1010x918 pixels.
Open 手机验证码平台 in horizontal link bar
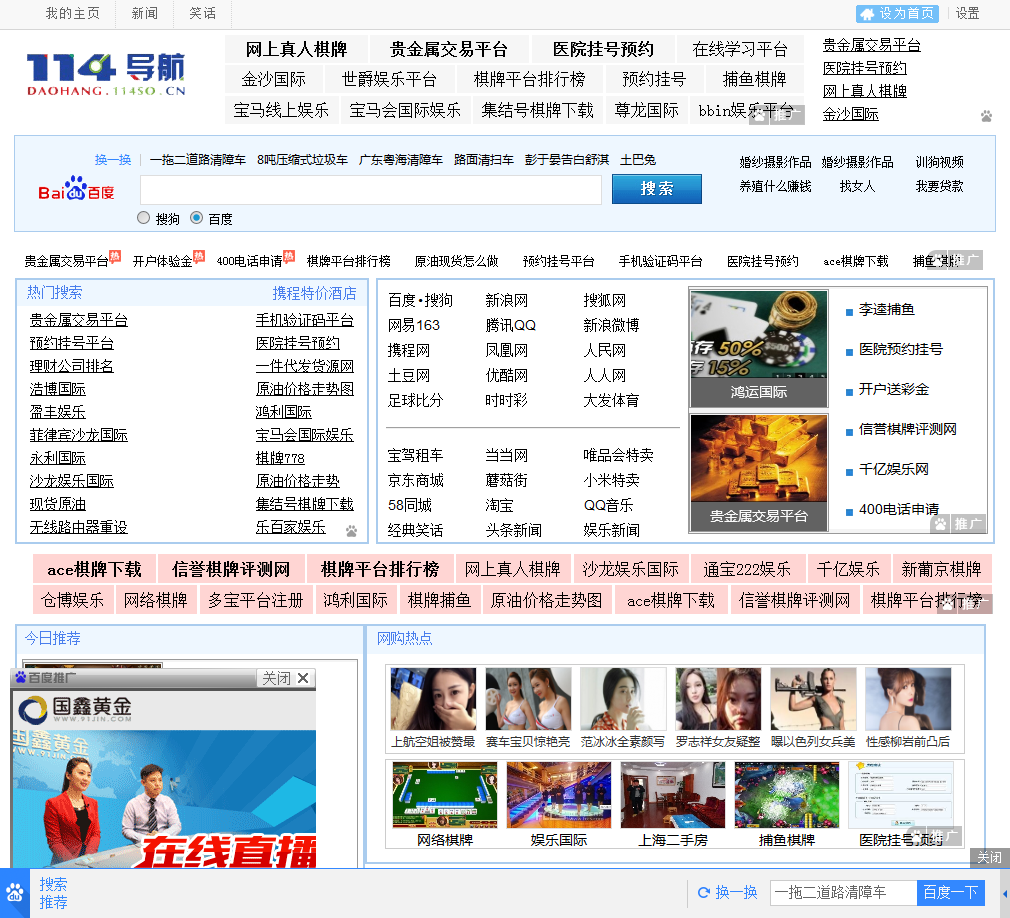click(660, 261)
